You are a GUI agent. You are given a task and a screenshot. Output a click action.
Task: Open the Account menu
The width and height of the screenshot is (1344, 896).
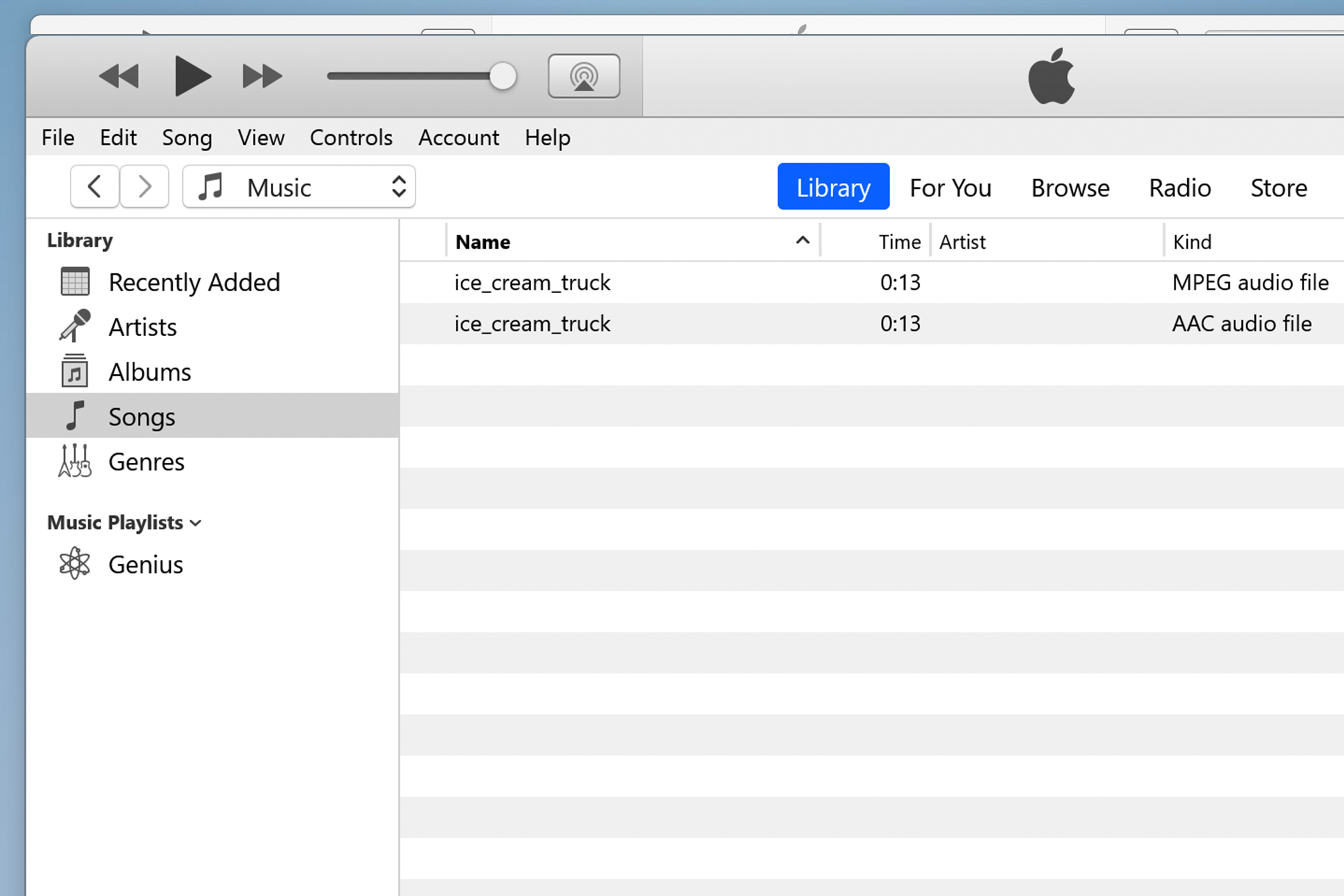[x=458, y=138]
